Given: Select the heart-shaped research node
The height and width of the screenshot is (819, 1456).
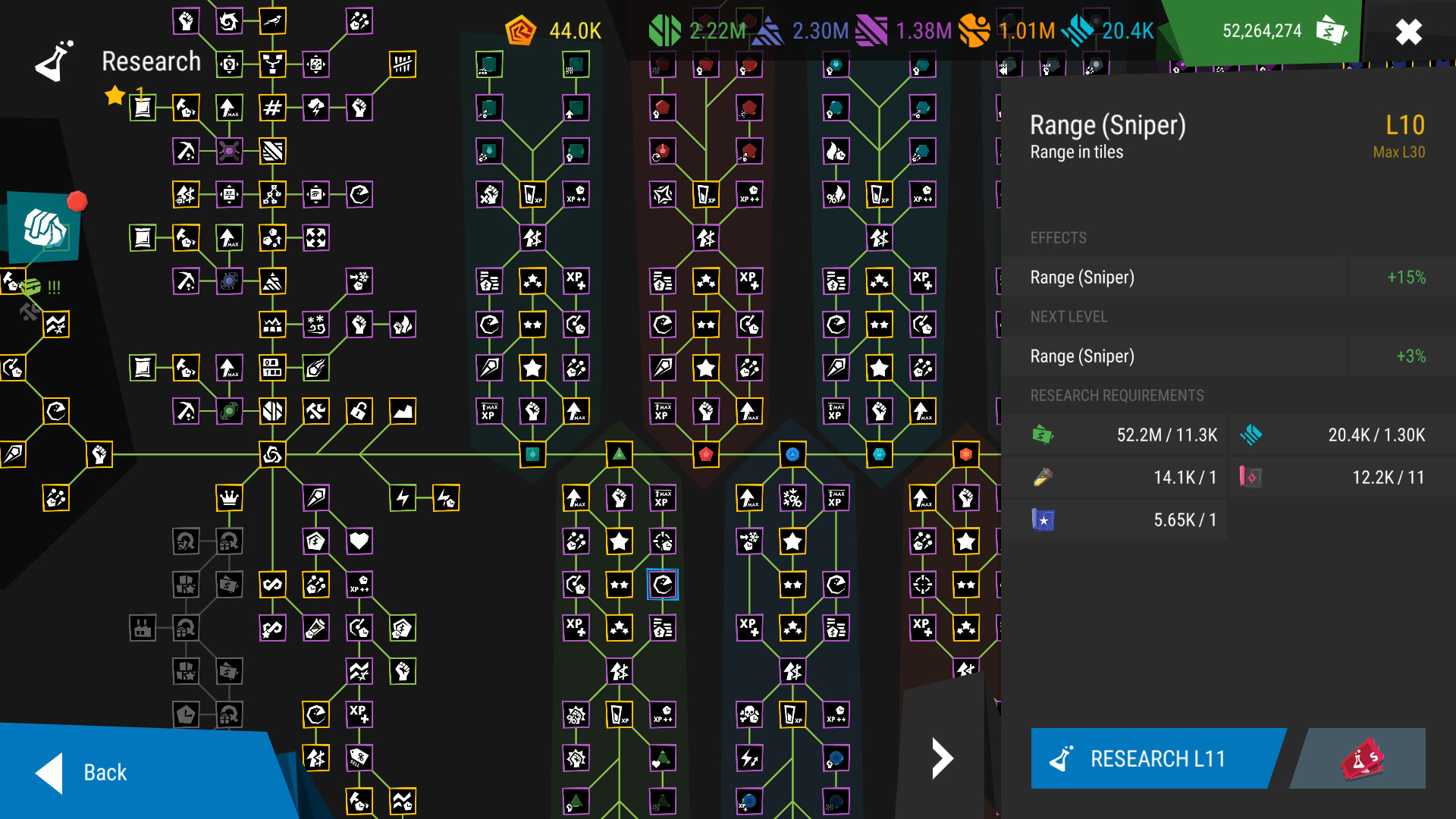Looking at the screenshot, I should (x=359, y=541).
